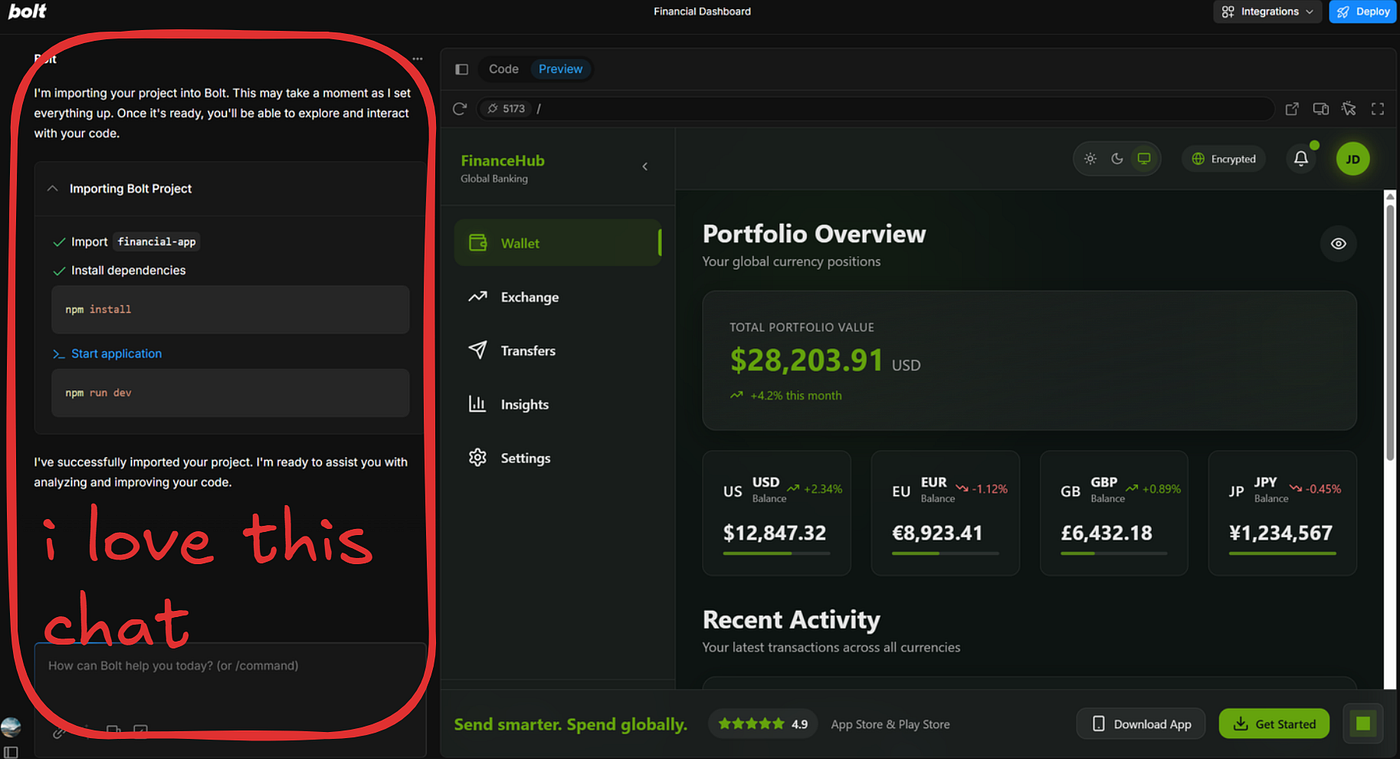Toggle portfolio value visibility eye icon
Screen dimensions: 1400x759
pos(1338,243)
